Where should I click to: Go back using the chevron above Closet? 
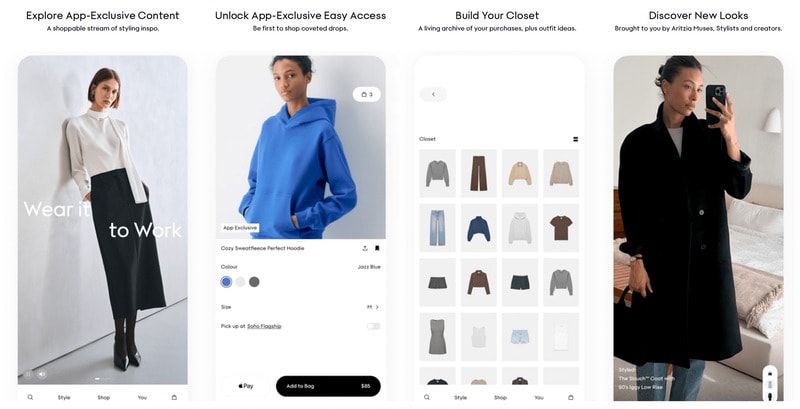(433, 94)
